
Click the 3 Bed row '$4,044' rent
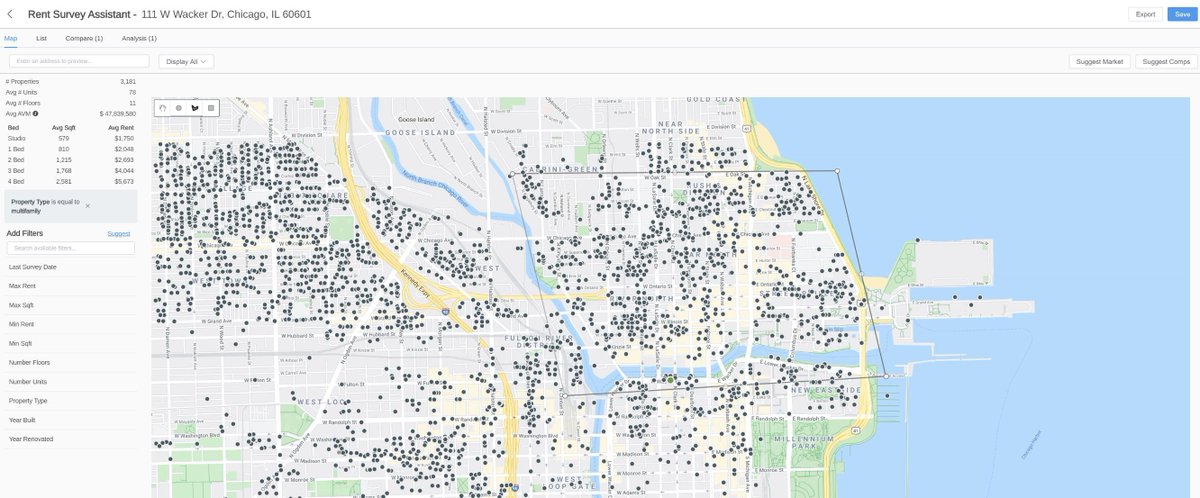pyautogui.click(x=125, y=171)
